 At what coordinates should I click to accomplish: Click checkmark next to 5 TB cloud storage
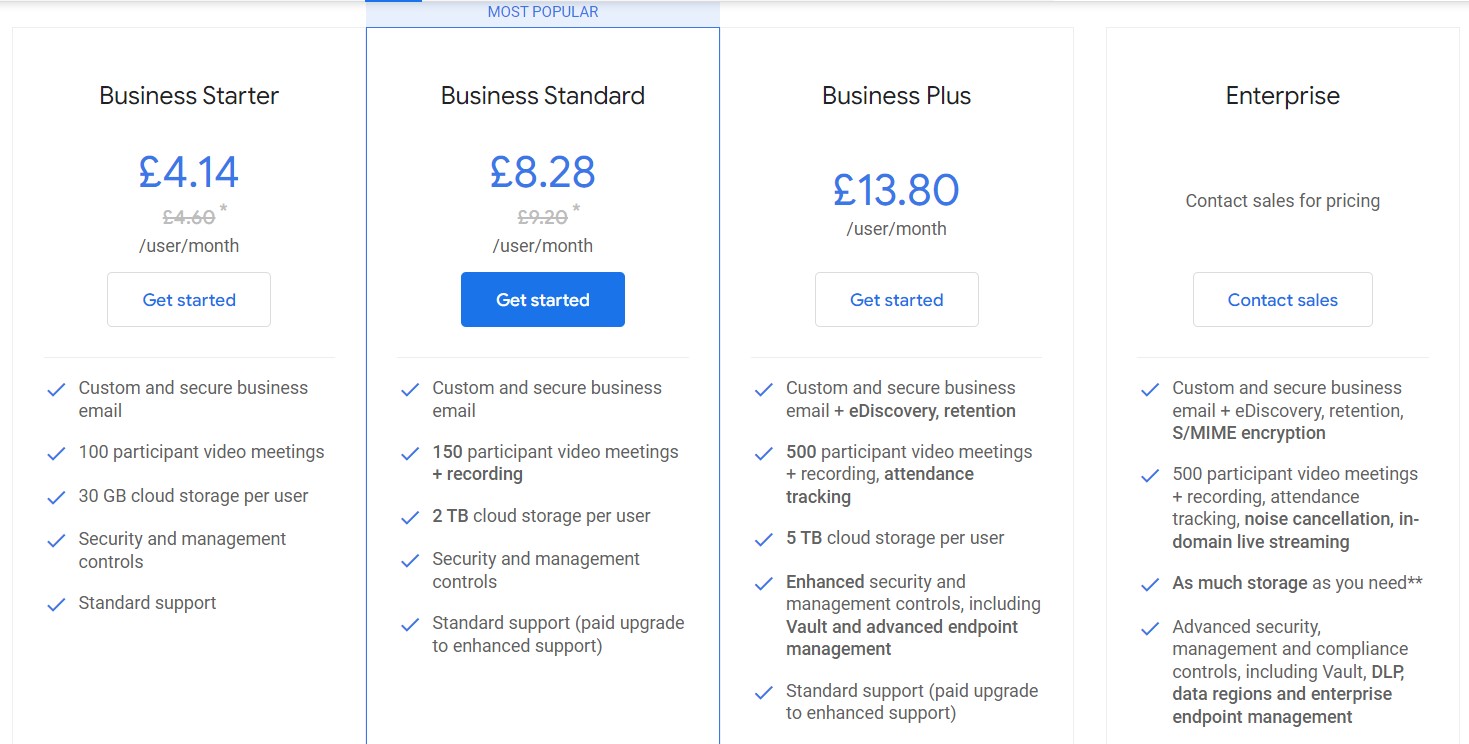[764, 539]
